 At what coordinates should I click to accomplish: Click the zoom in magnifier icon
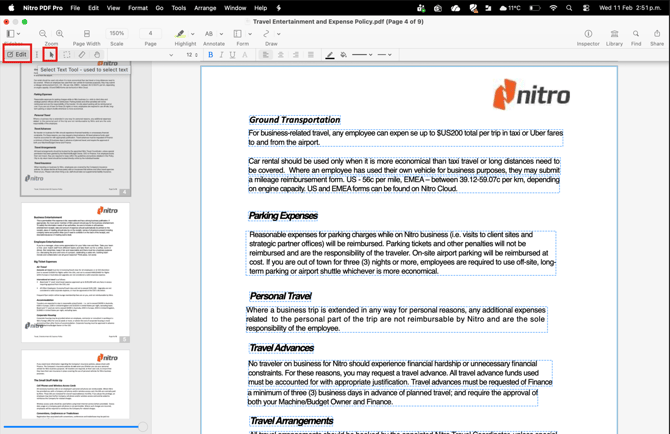[60, 34]
